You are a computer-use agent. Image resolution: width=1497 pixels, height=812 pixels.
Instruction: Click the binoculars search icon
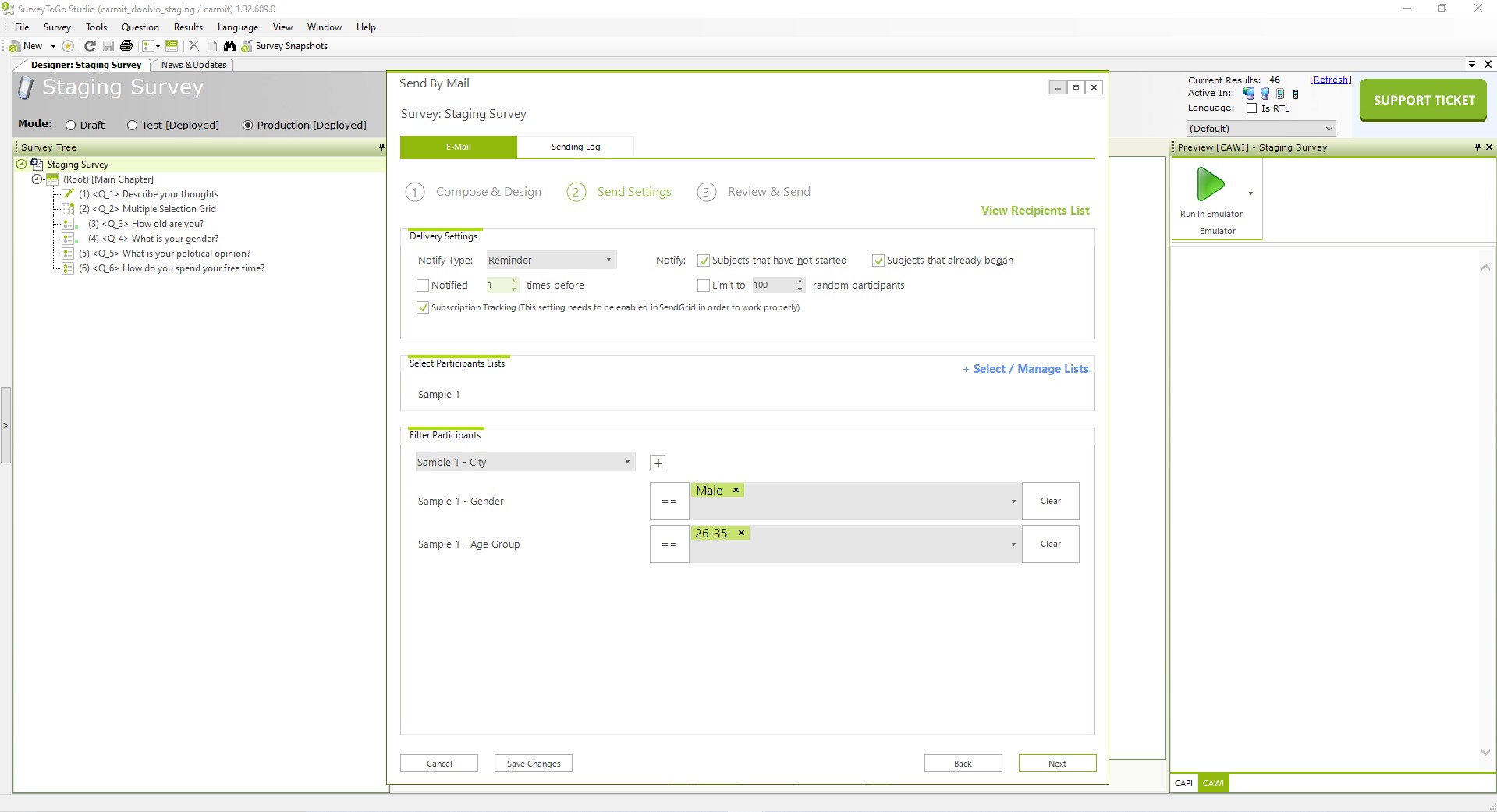pyautogui.click(x=229, y=46)
